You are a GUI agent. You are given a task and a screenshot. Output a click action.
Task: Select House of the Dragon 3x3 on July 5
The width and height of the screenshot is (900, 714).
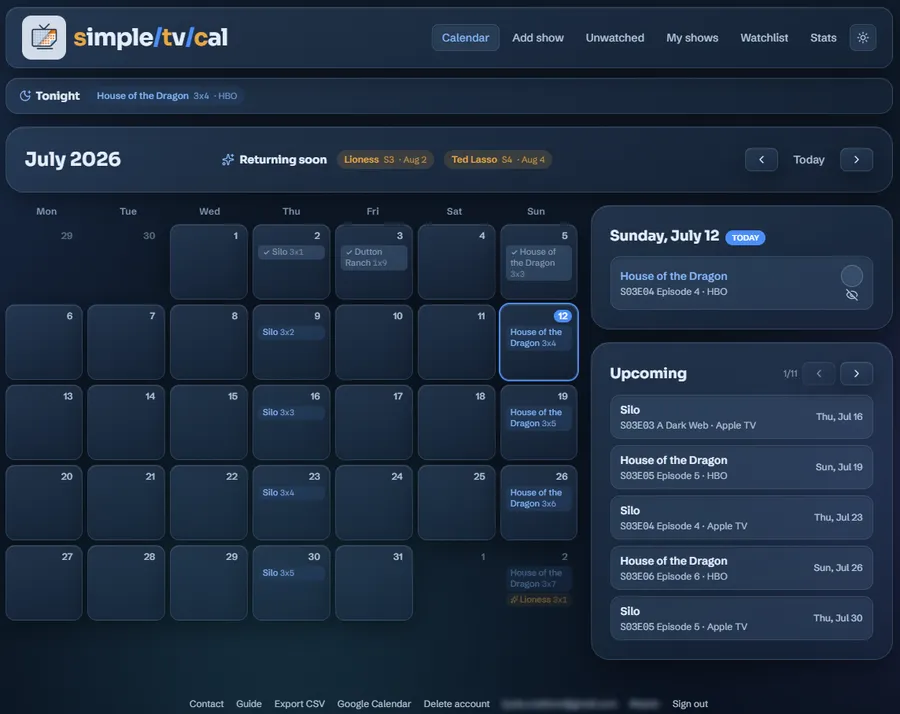[x=538, y=263]
